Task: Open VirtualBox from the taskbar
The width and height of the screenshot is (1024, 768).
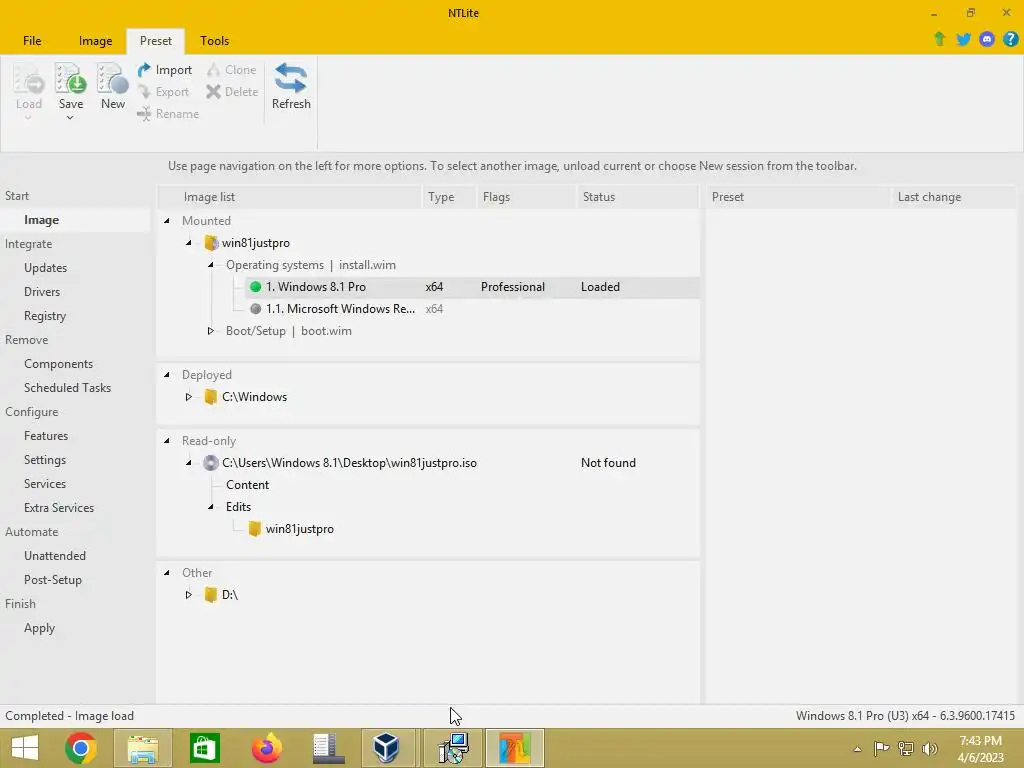Action: click(x=386, y=748)
